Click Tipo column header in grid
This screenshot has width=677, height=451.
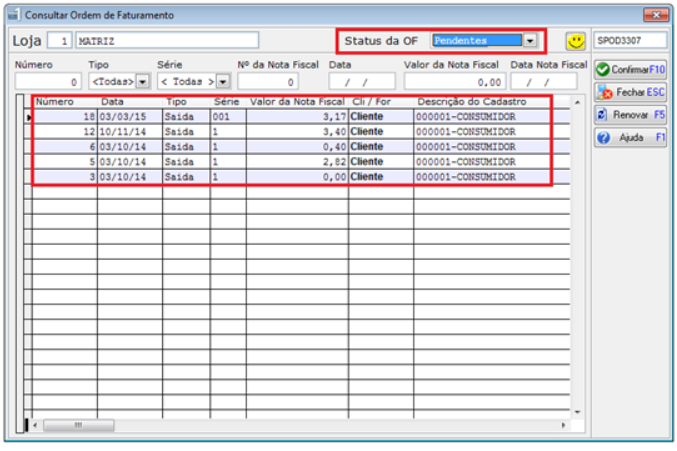(x=177, y=102)
